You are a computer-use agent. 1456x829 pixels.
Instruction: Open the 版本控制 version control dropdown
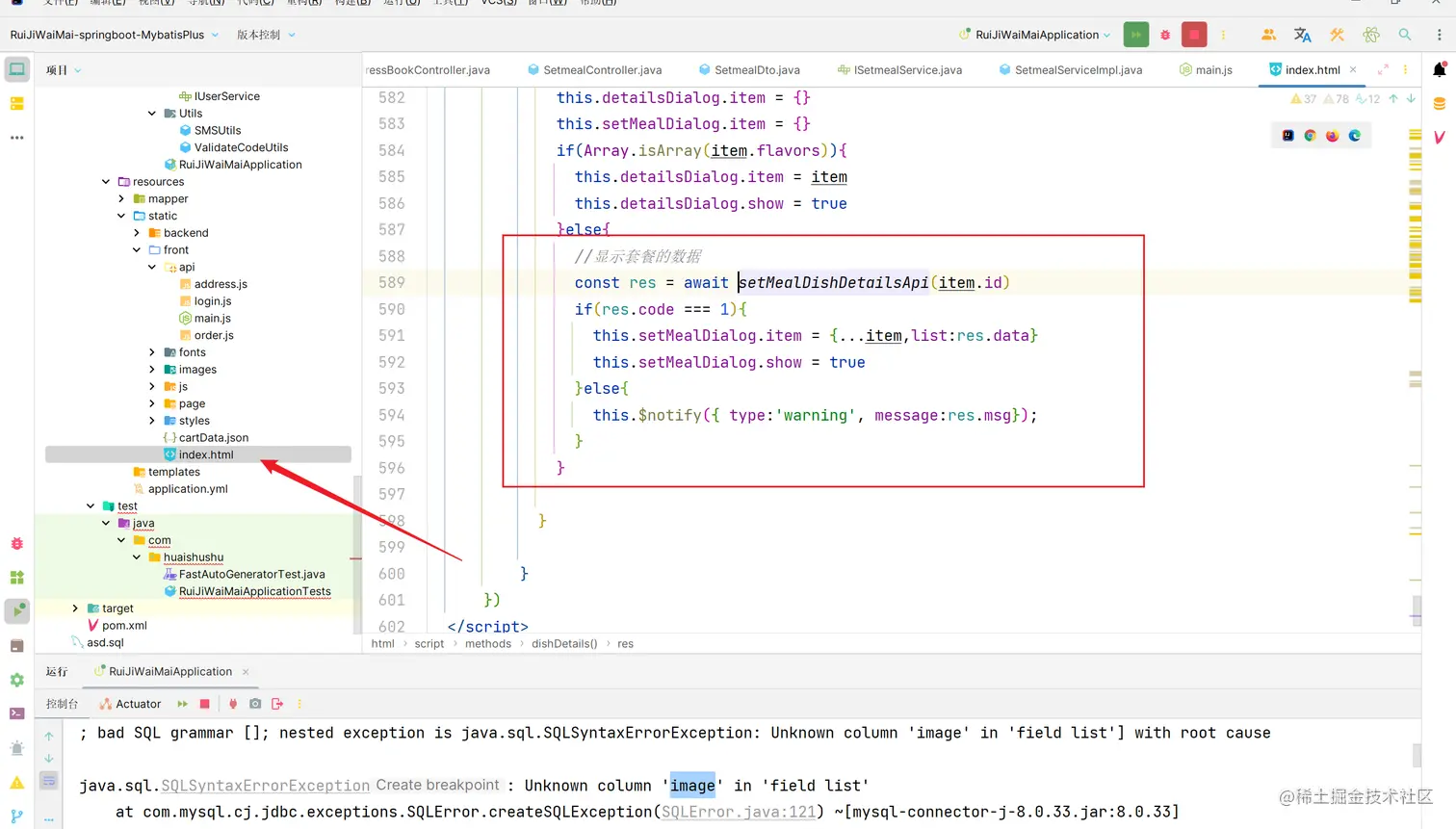(266, 35)
